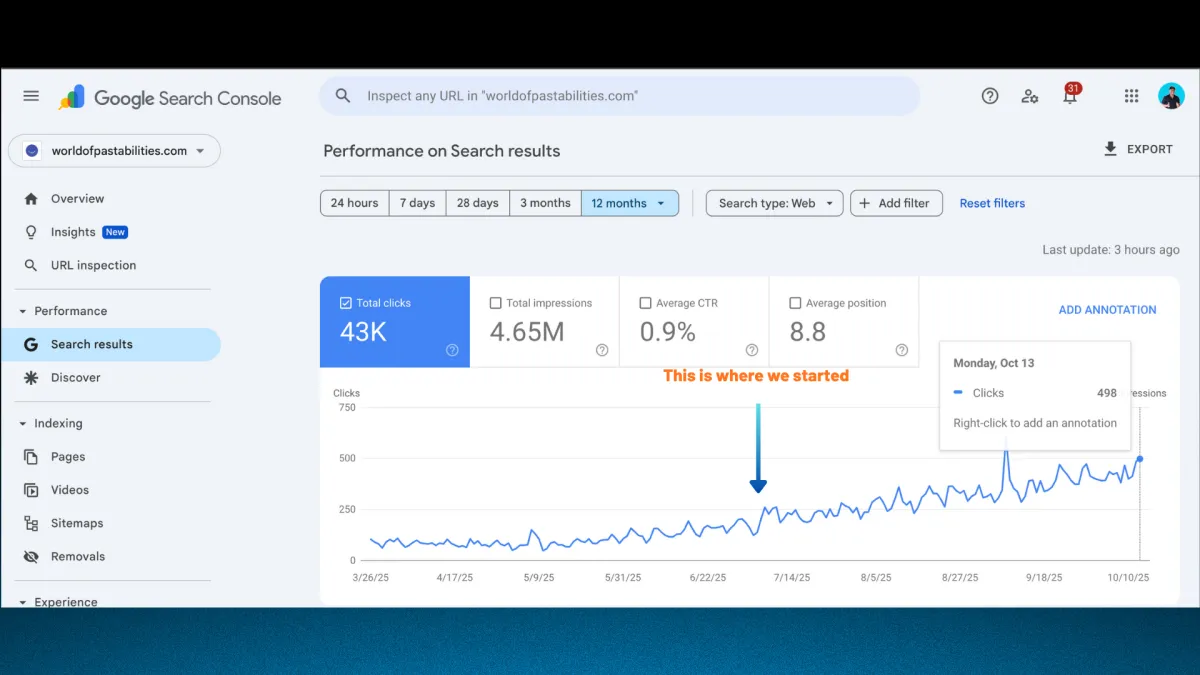Click the Add filter button
The width and height of the screenshot is (1200, 675).
(x=896, y=203)
